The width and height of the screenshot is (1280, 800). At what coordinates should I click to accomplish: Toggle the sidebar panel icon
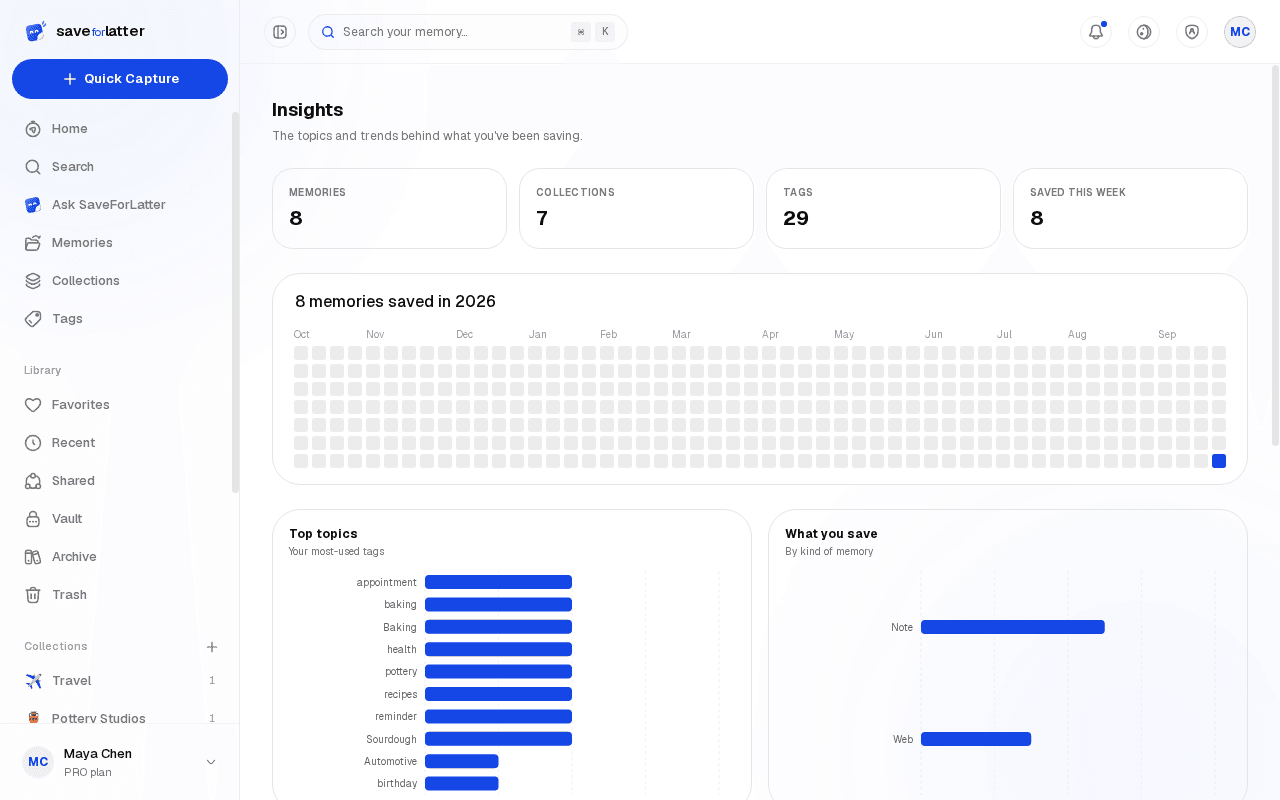(280, 32)
